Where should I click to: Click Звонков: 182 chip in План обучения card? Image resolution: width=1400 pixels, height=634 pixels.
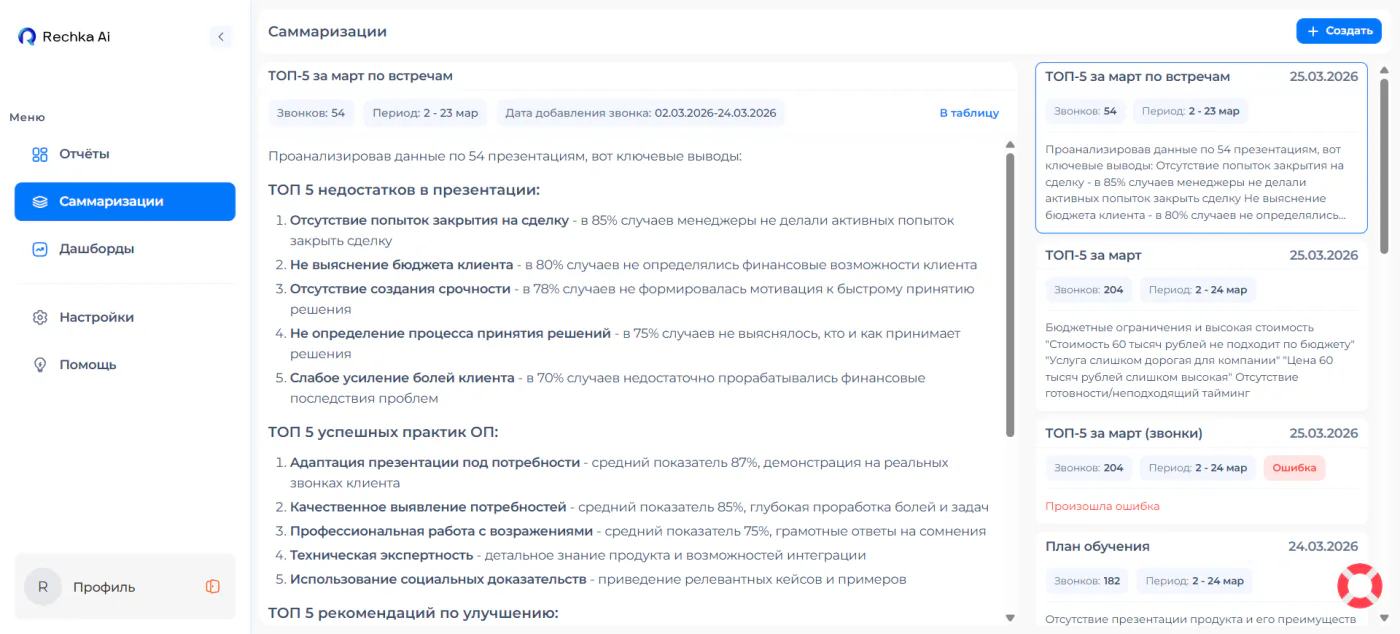[1087, 581]
